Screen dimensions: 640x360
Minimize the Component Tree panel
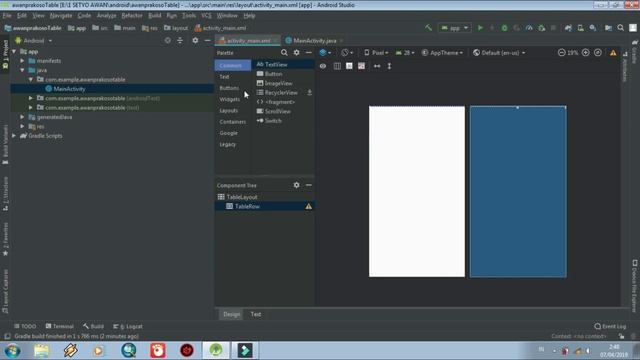(x=309, y=185)
